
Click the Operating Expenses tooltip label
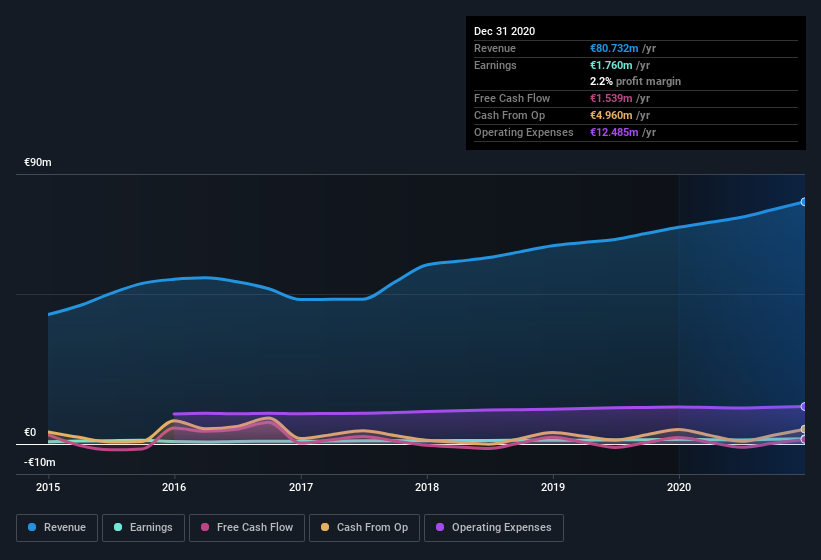(x=524, y=132)
